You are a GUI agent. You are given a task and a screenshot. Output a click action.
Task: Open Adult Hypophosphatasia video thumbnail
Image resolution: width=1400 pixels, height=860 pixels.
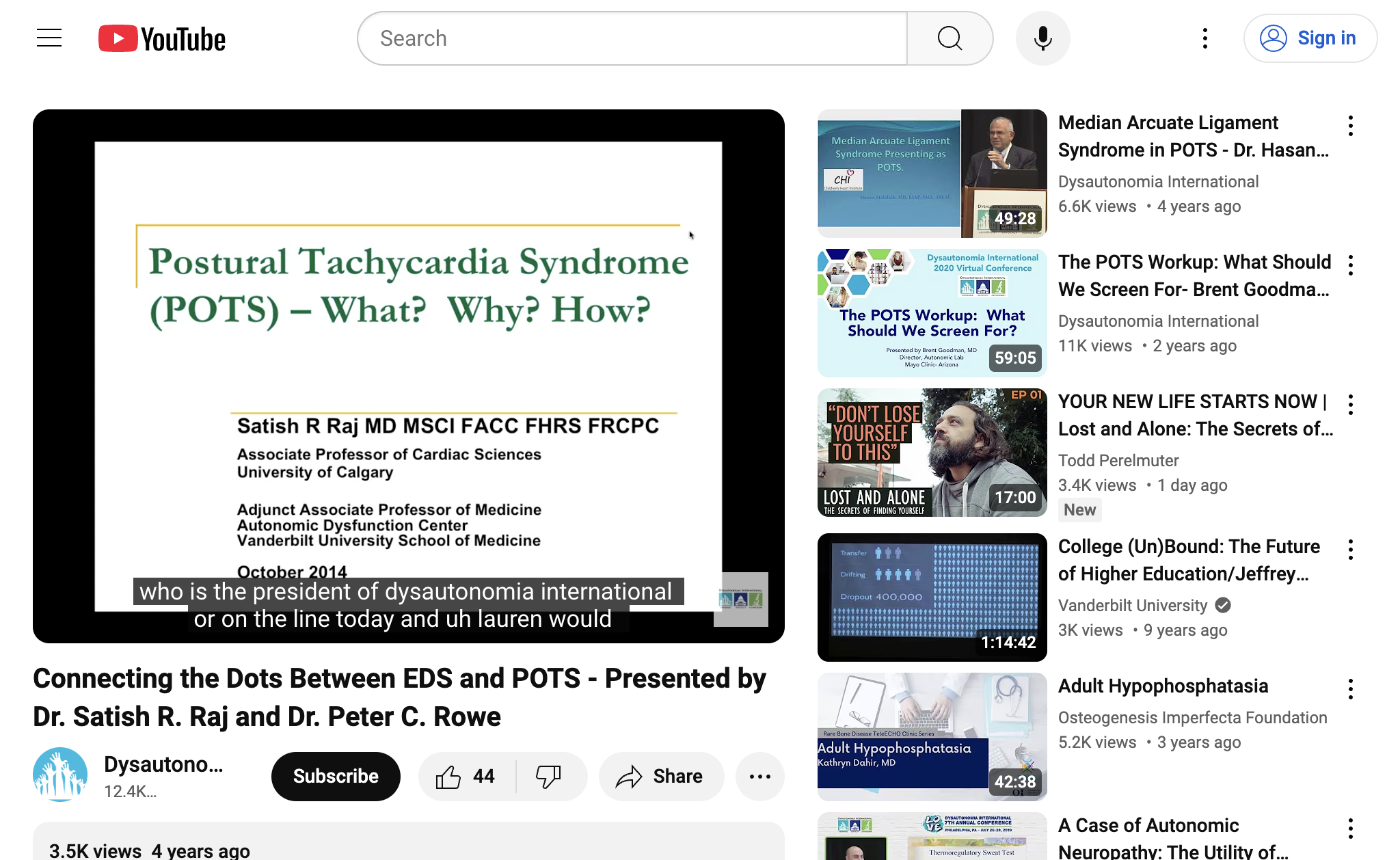(x=932, y=737)
